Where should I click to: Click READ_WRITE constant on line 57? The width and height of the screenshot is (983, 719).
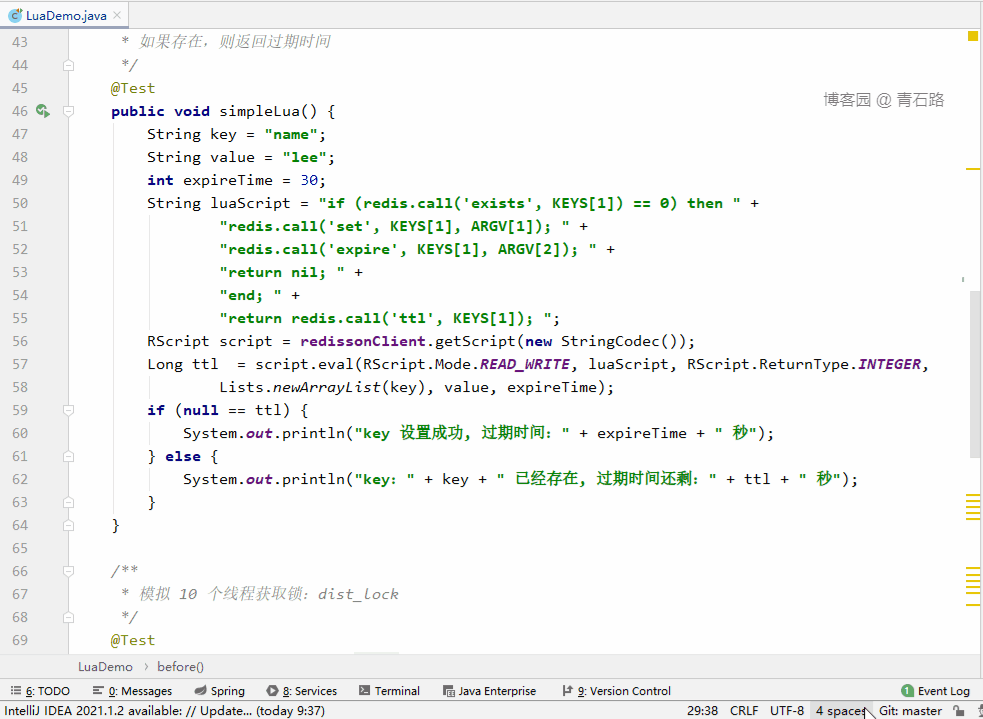click(x=525, y=365)
